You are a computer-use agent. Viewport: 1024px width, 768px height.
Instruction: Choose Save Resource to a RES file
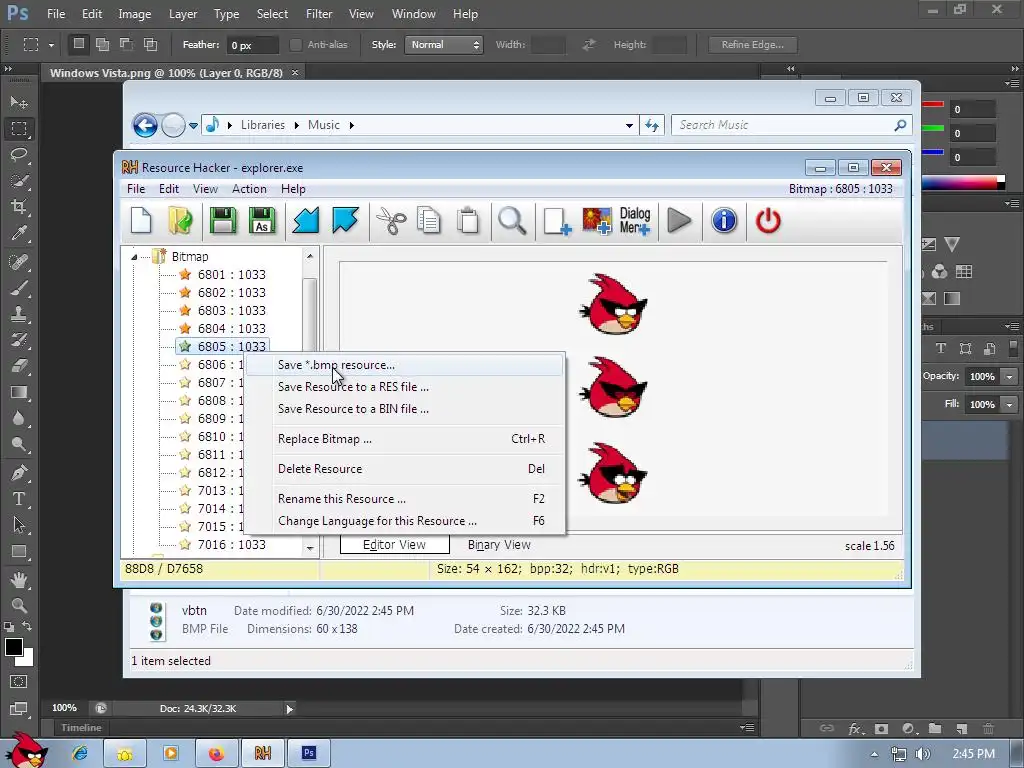click(403, 387)
